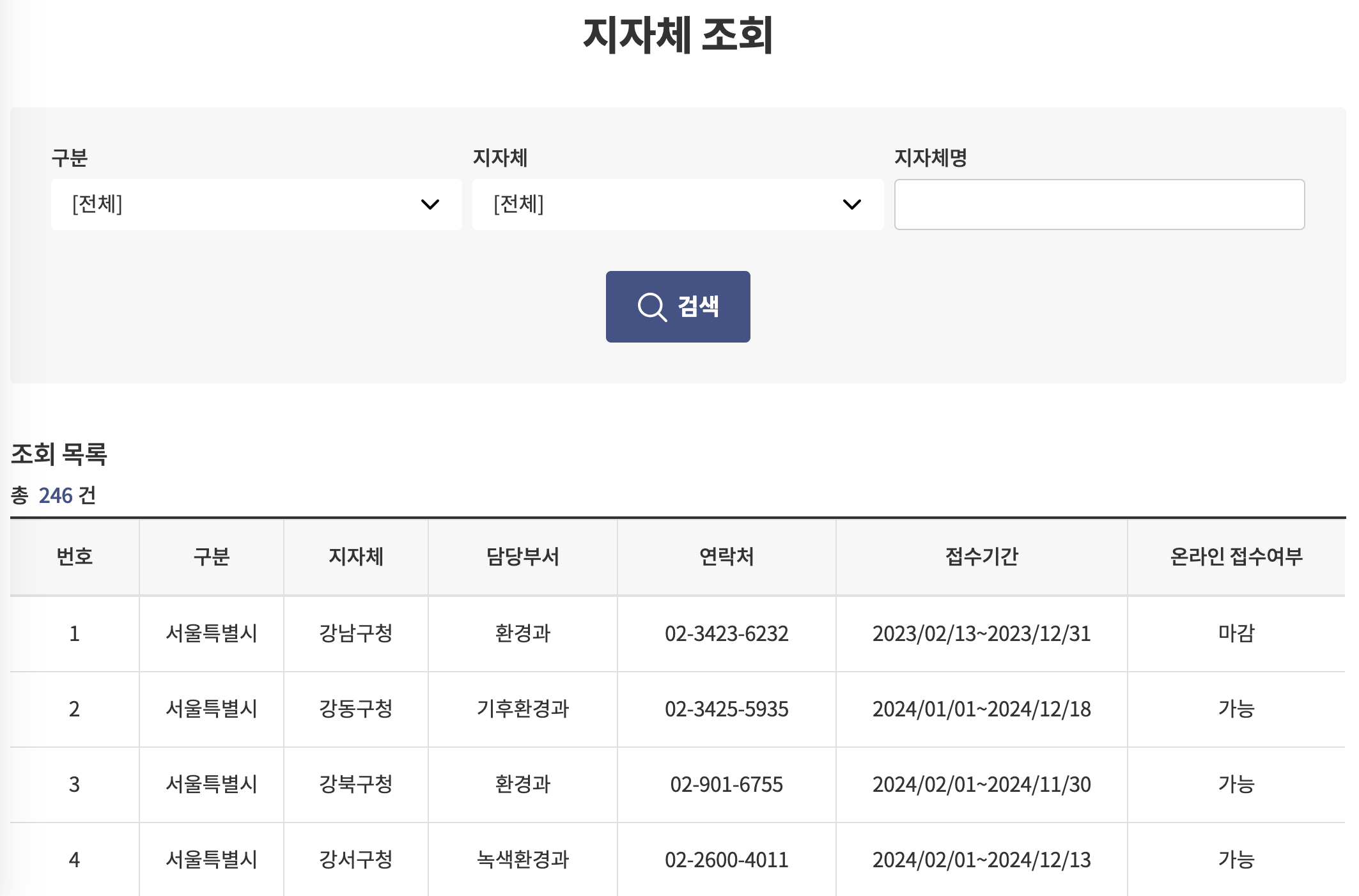Select the 강동구청 row entry
The width and height of the screenshot is (1359, 896).
[x=355, y=709]
